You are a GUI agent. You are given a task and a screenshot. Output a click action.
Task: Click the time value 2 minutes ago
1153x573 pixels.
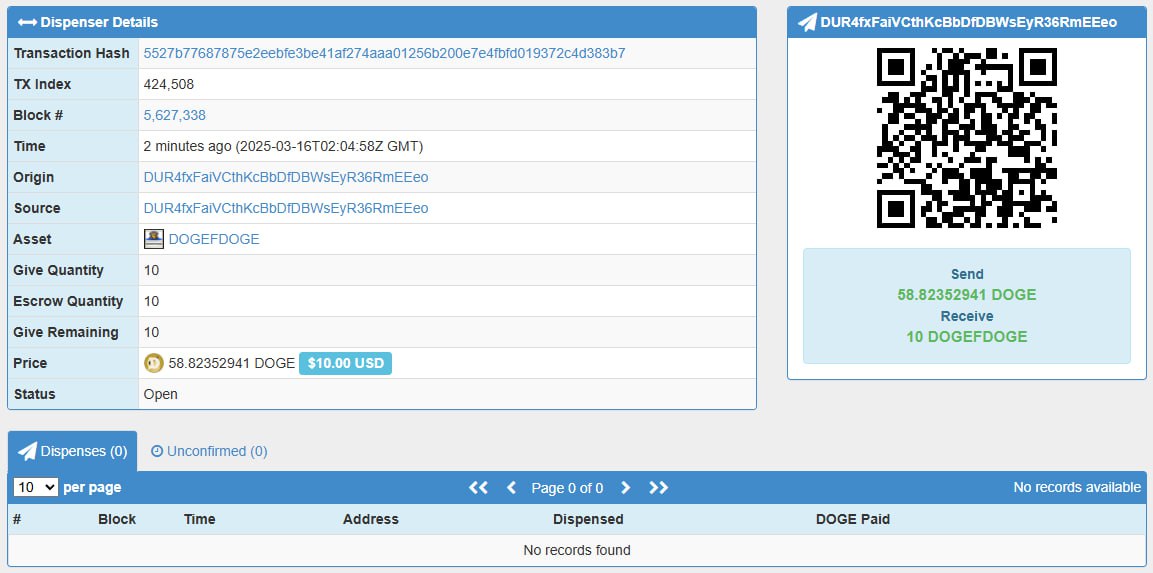[x=284, y=146]
